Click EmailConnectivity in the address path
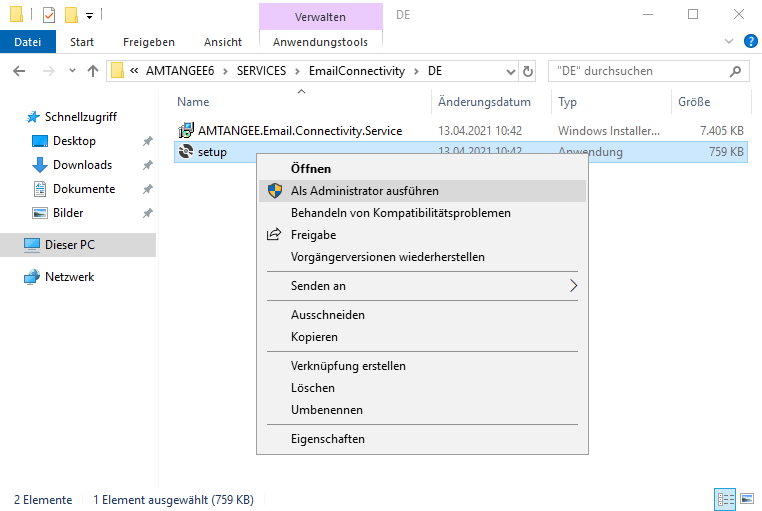Image resolution: width=762 pixels, height=511 pixels. 357,71
